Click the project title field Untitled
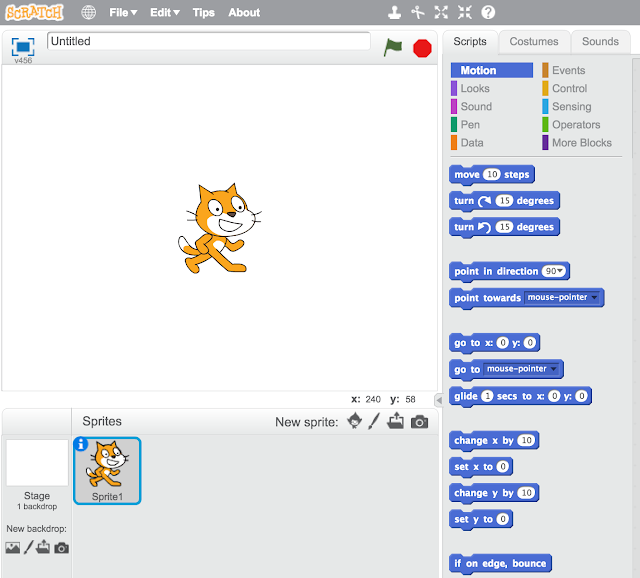 209,41
